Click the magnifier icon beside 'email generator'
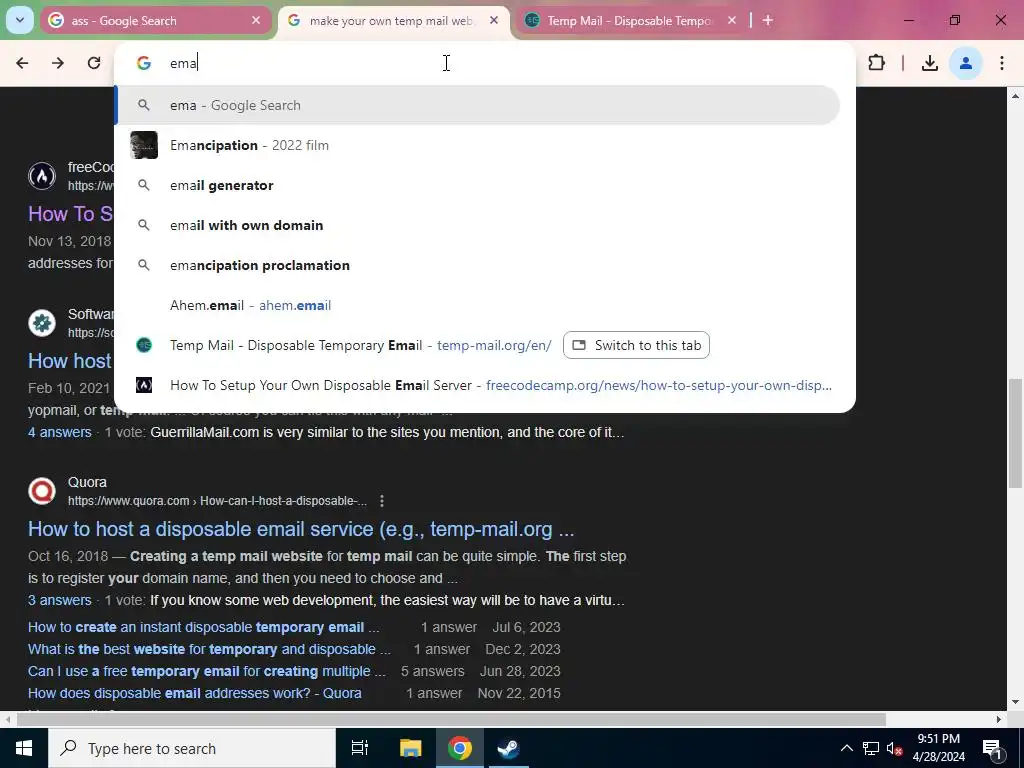Image resolution: width=1024 pixels, height=768 pixels. [144, 185]
